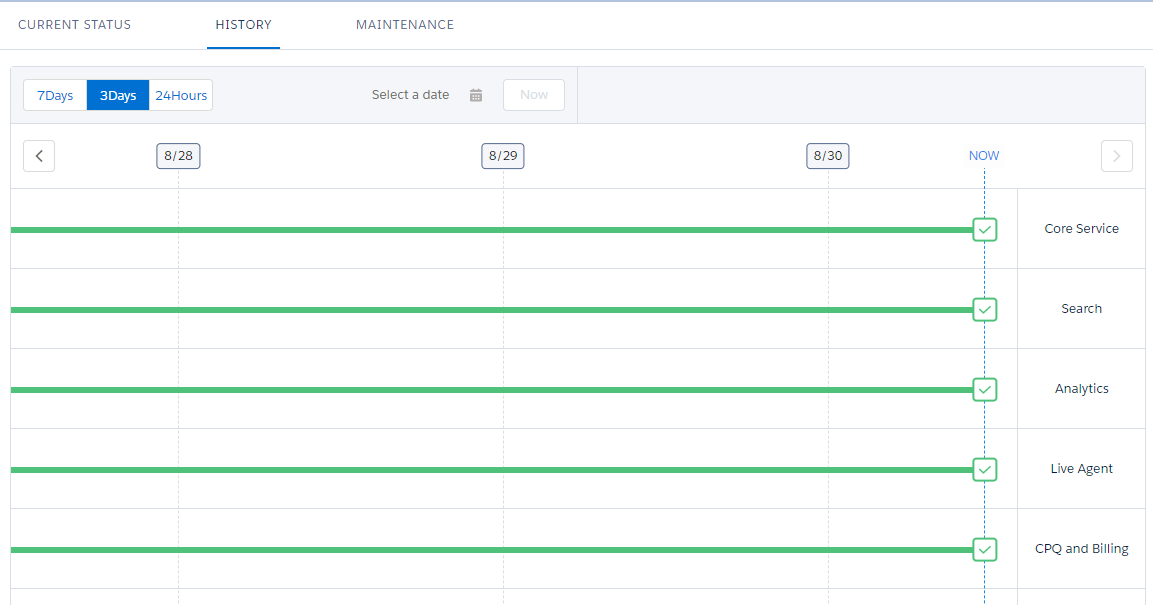
Task: Click the Live Agent green status bar
Action: click(492, 470)
